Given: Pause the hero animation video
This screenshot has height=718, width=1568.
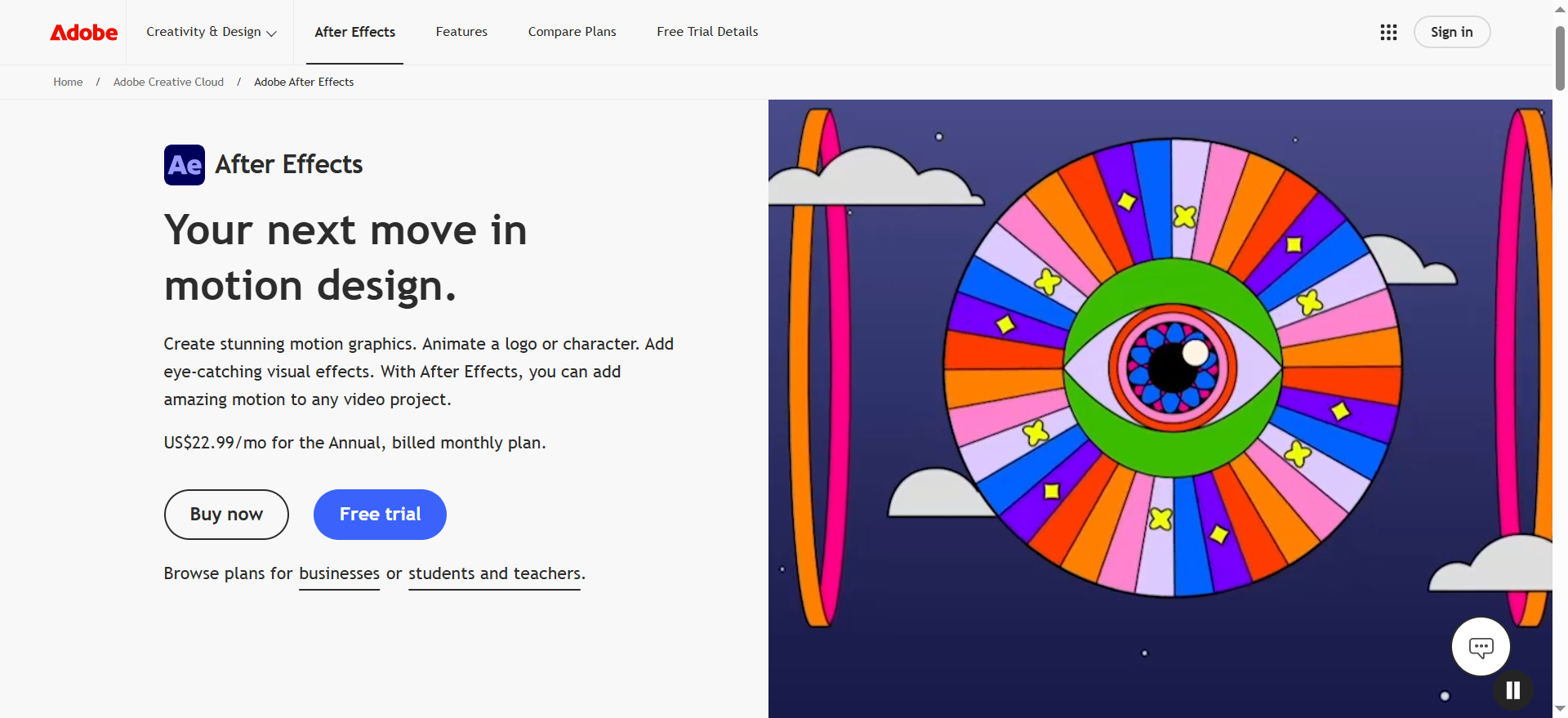Looking at the screenshot, I should (1512, 690).
